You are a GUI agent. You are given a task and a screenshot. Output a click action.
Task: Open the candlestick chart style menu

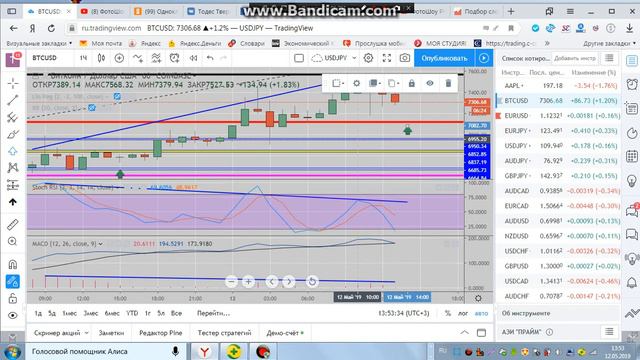[101, 58]
